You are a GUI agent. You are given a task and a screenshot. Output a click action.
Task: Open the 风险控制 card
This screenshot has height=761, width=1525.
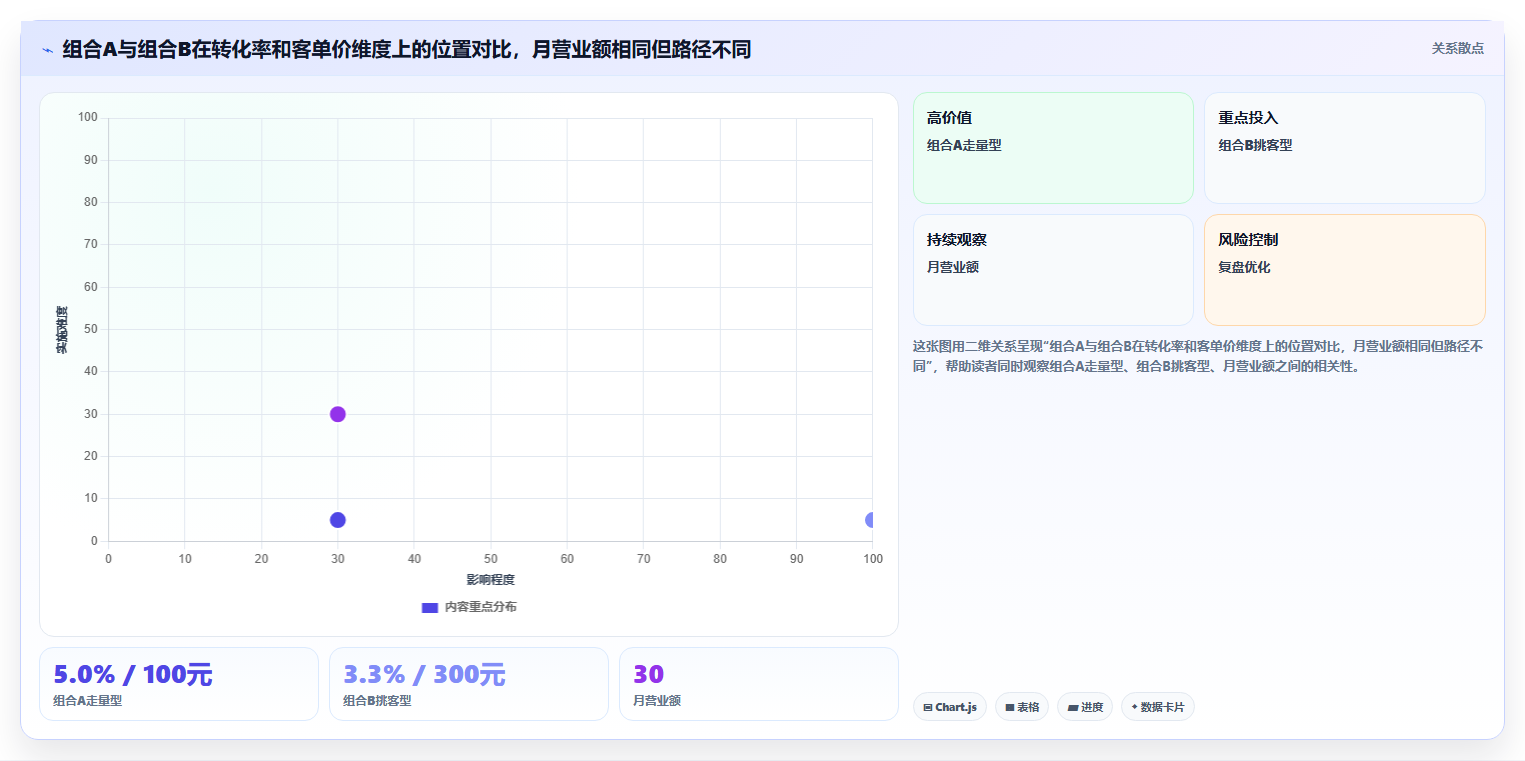pos(1344,270)
